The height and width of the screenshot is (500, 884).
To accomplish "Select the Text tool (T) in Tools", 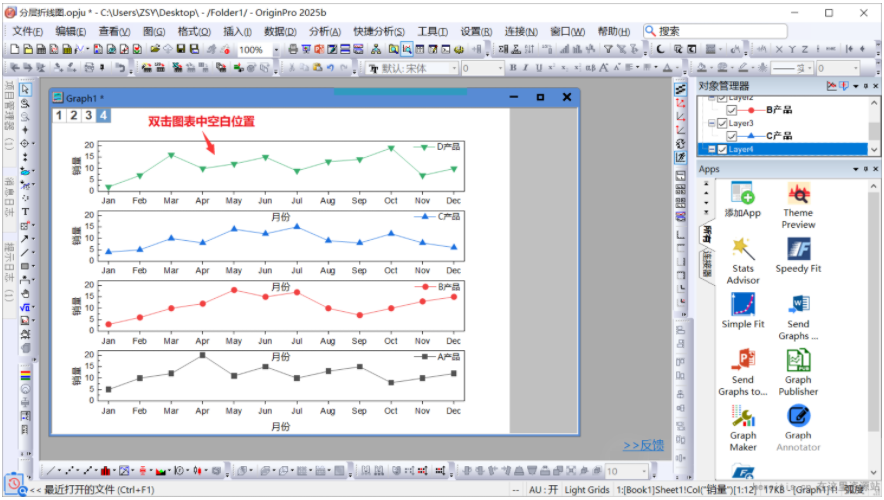I will point(25,212).
